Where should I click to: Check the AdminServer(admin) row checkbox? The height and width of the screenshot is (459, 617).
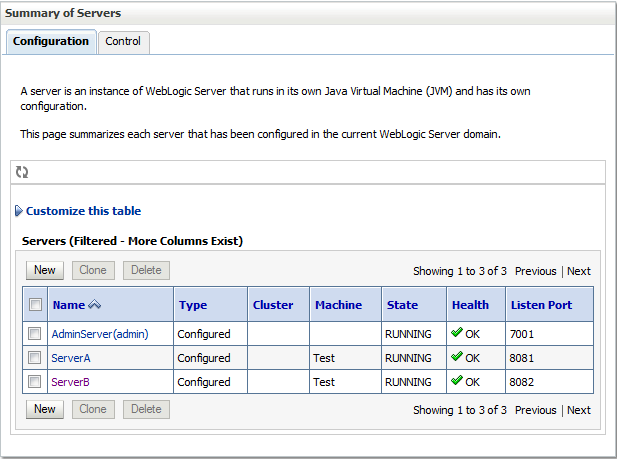(x=35, y=334)
